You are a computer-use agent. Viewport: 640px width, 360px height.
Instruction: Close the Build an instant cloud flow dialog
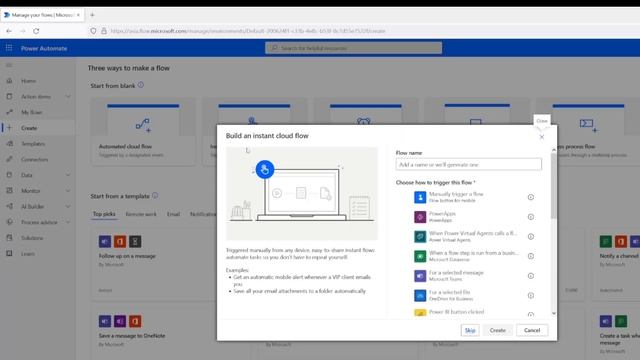tap(542, 137)
